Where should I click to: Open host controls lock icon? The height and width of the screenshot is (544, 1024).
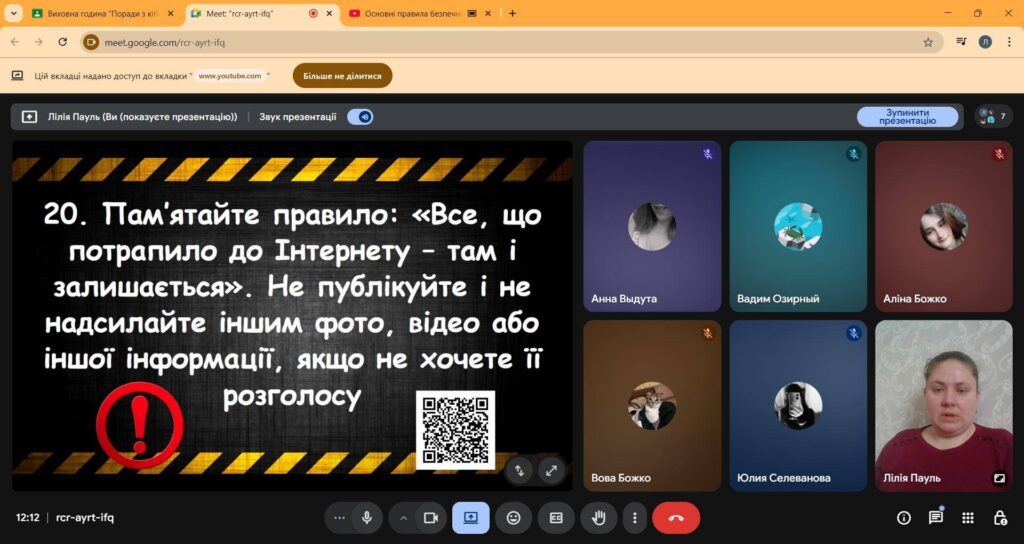point(1000,518)
